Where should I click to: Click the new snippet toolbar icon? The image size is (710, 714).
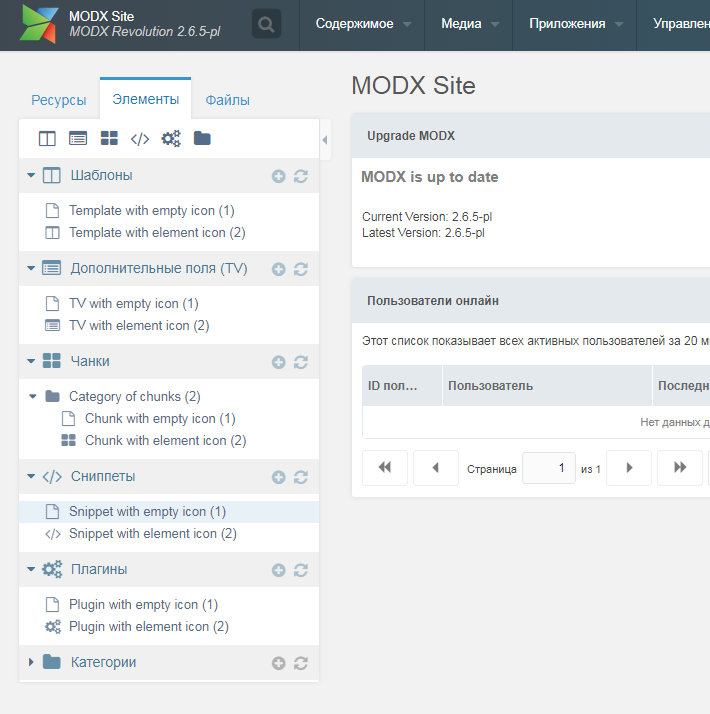140,138
